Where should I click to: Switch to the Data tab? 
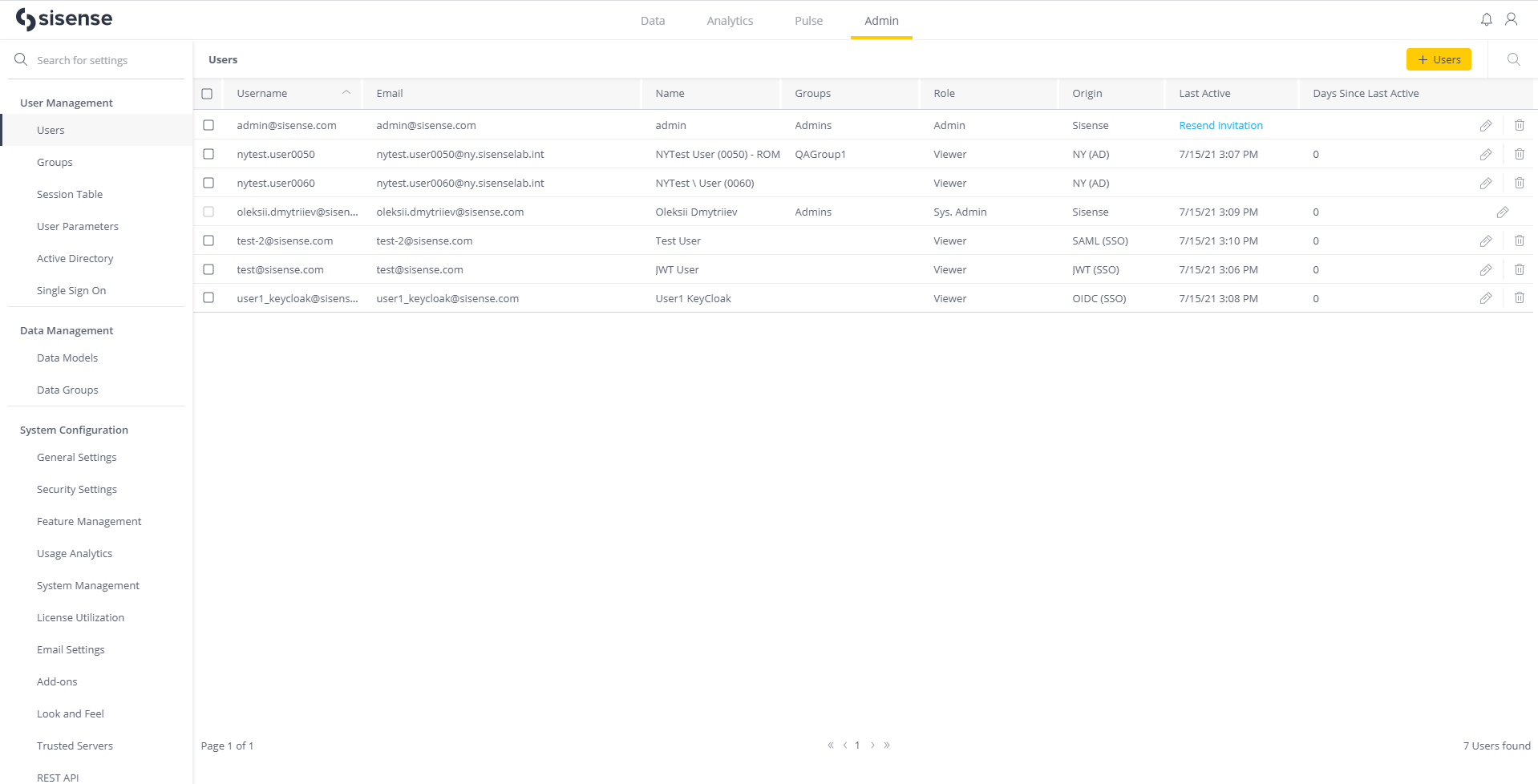pos(653,21)
